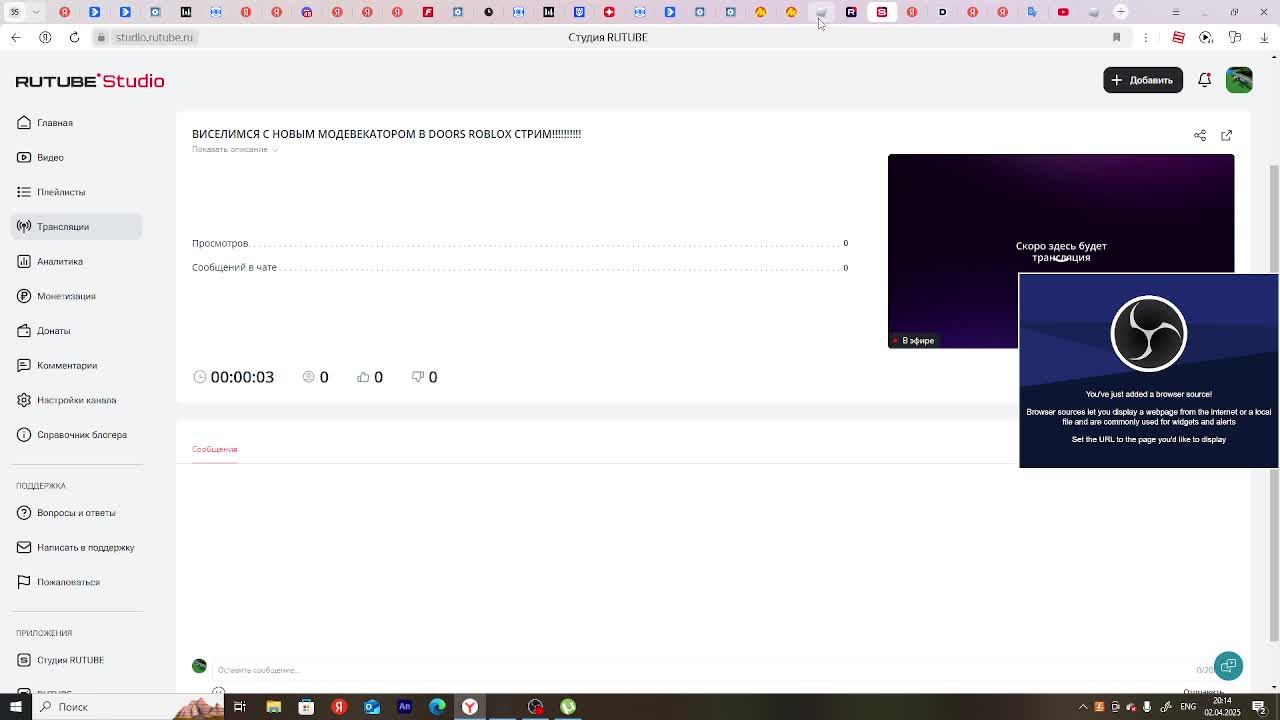1280x720 pixels.
Task: Click the dislikes thumbs-down icon
Action: point(418,377)
